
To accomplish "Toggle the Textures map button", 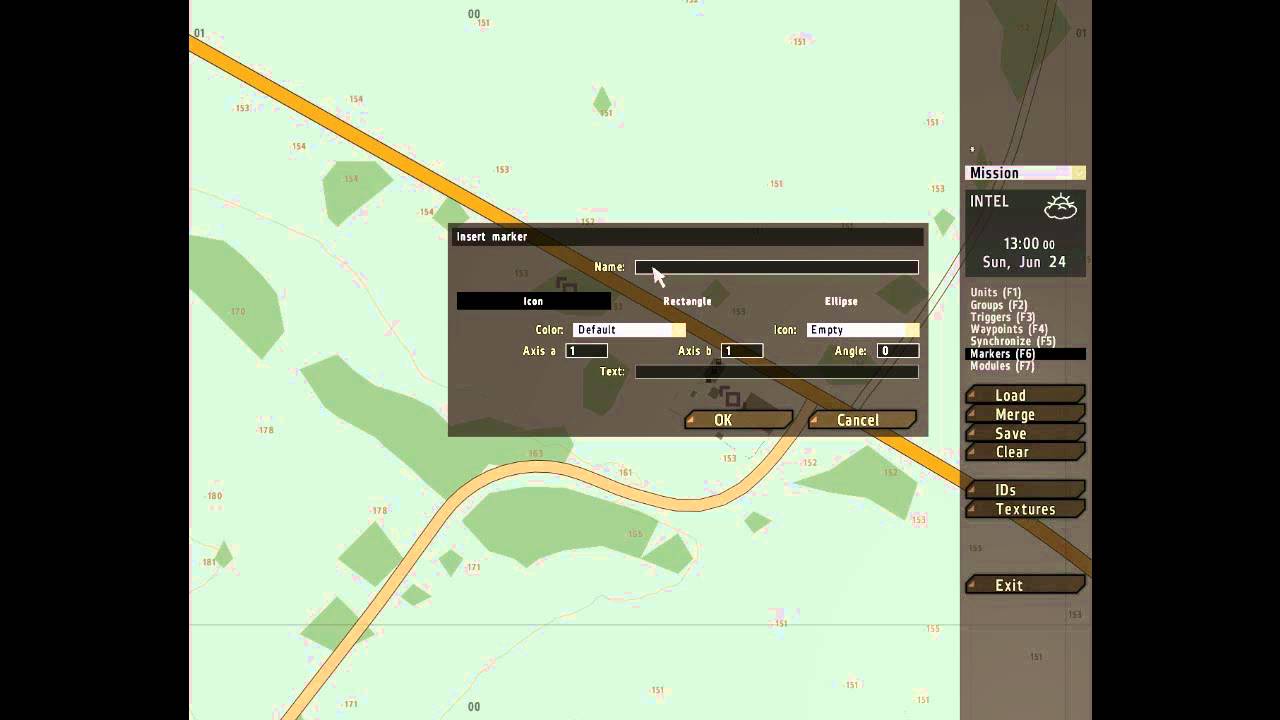I will tap(1025, 509).
